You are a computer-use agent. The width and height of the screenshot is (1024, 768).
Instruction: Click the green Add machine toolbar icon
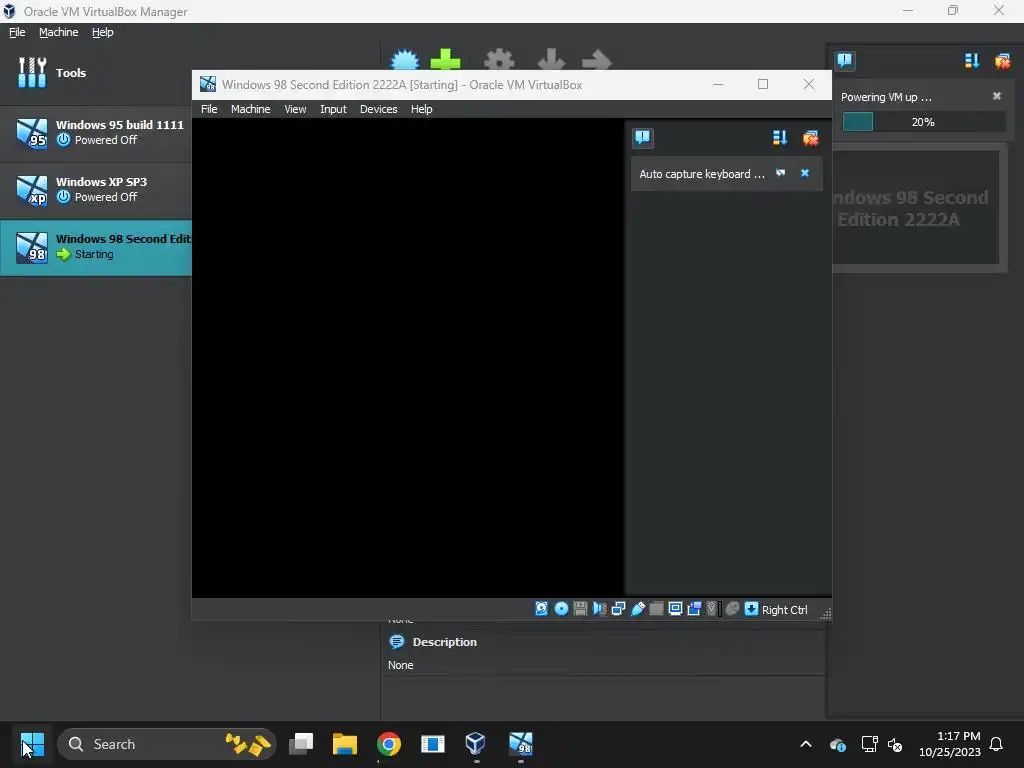tap(445, 59)
